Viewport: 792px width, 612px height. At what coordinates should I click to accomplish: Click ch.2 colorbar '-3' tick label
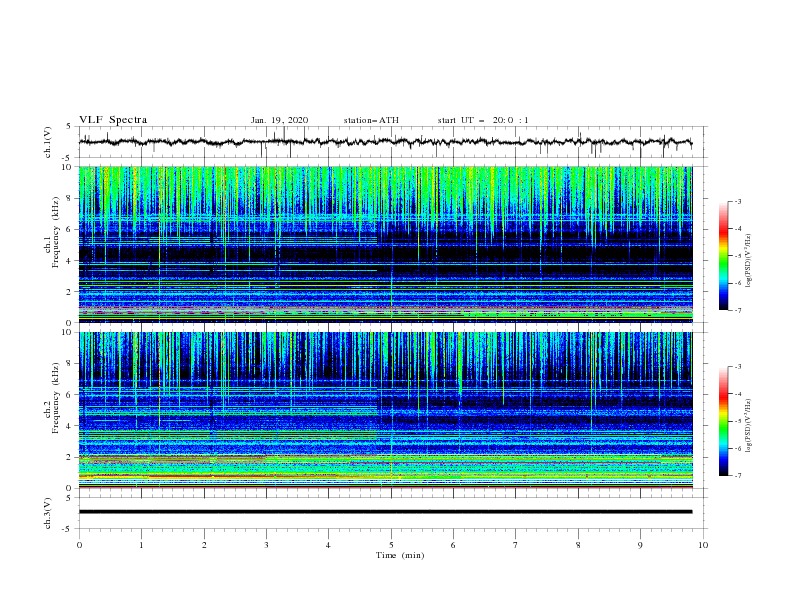tap(738, 367)
